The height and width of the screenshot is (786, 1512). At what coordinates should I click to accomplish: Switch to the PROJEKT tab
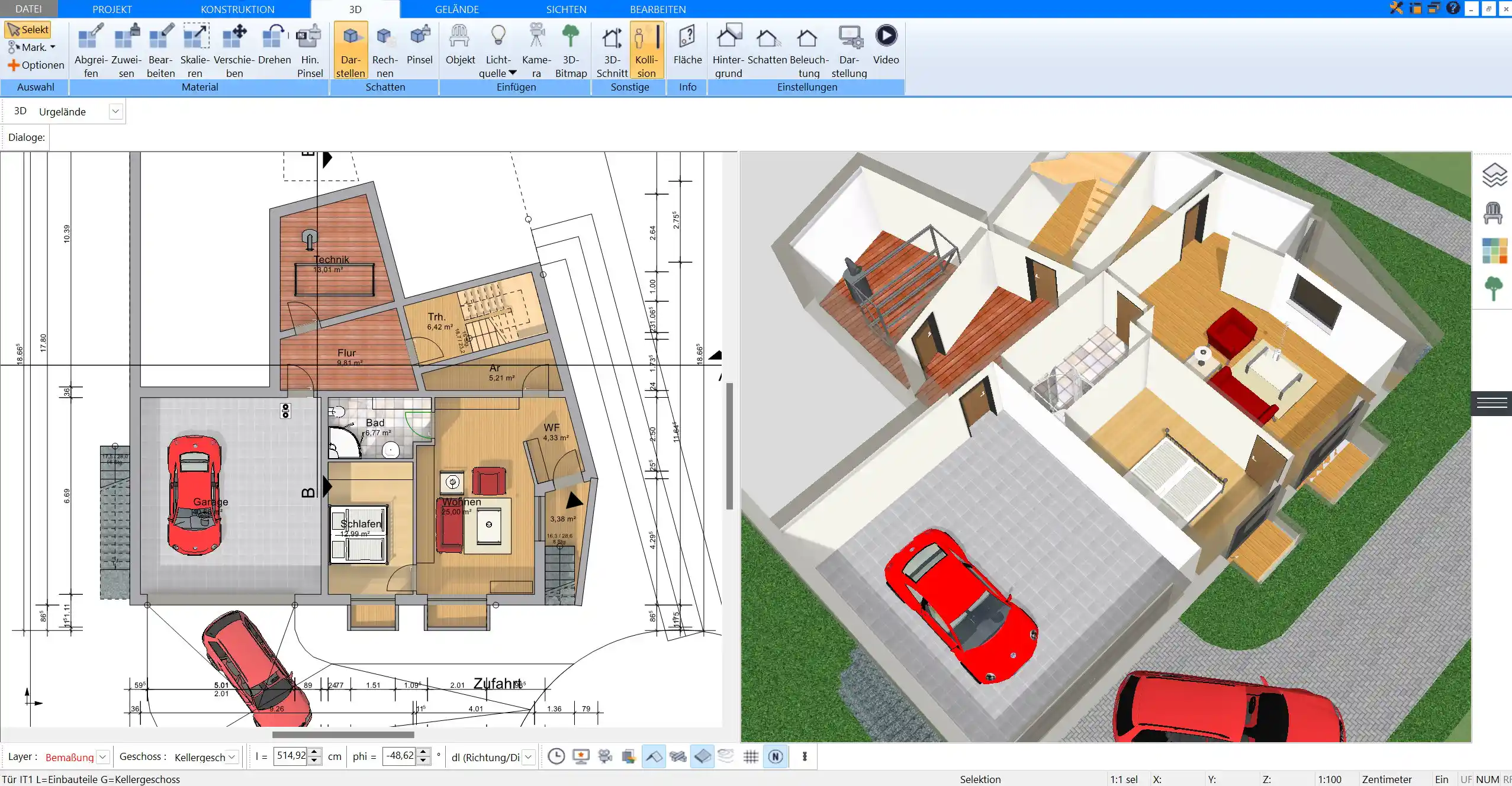point(112,9)
